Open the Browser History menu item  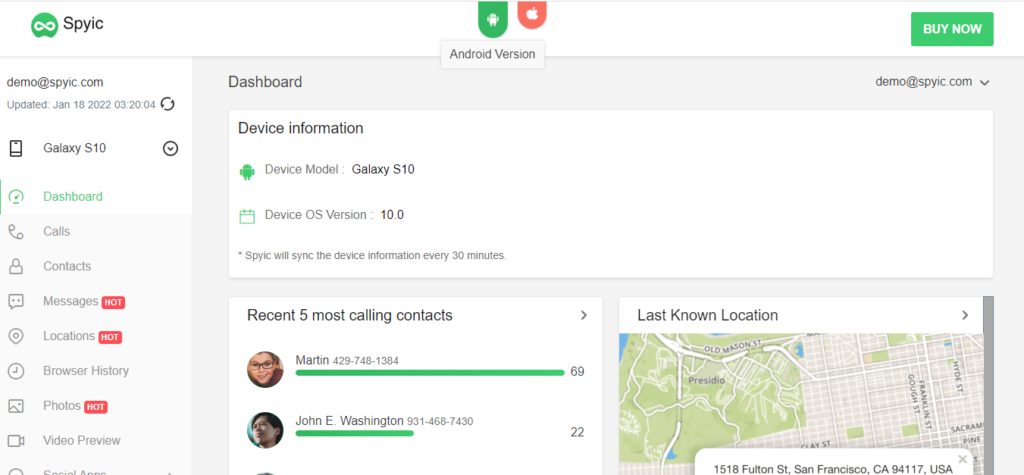[96, 371]
